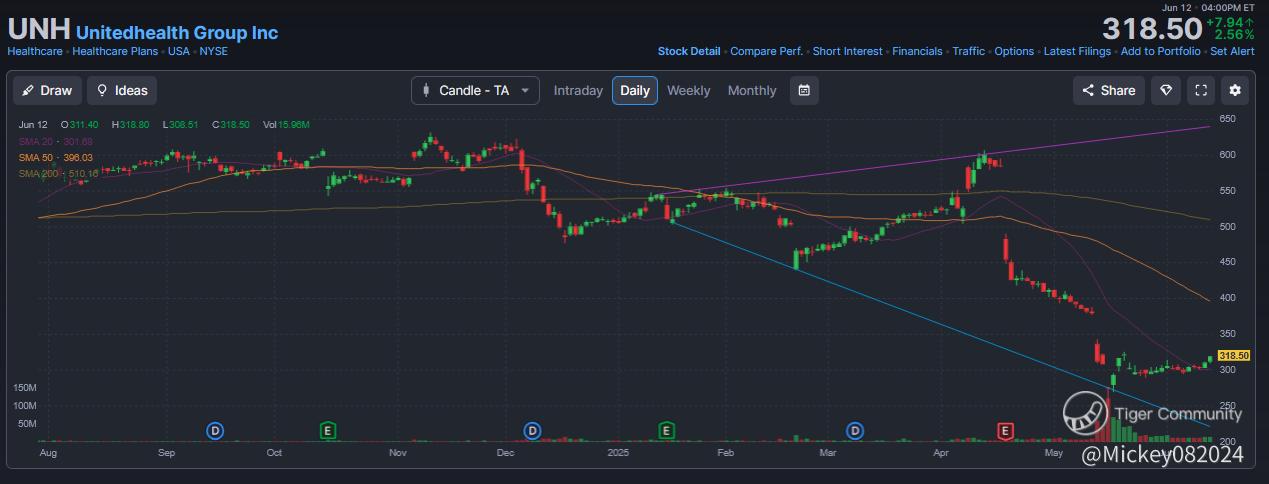Click the SMA 50 legend label

[55, 157]
